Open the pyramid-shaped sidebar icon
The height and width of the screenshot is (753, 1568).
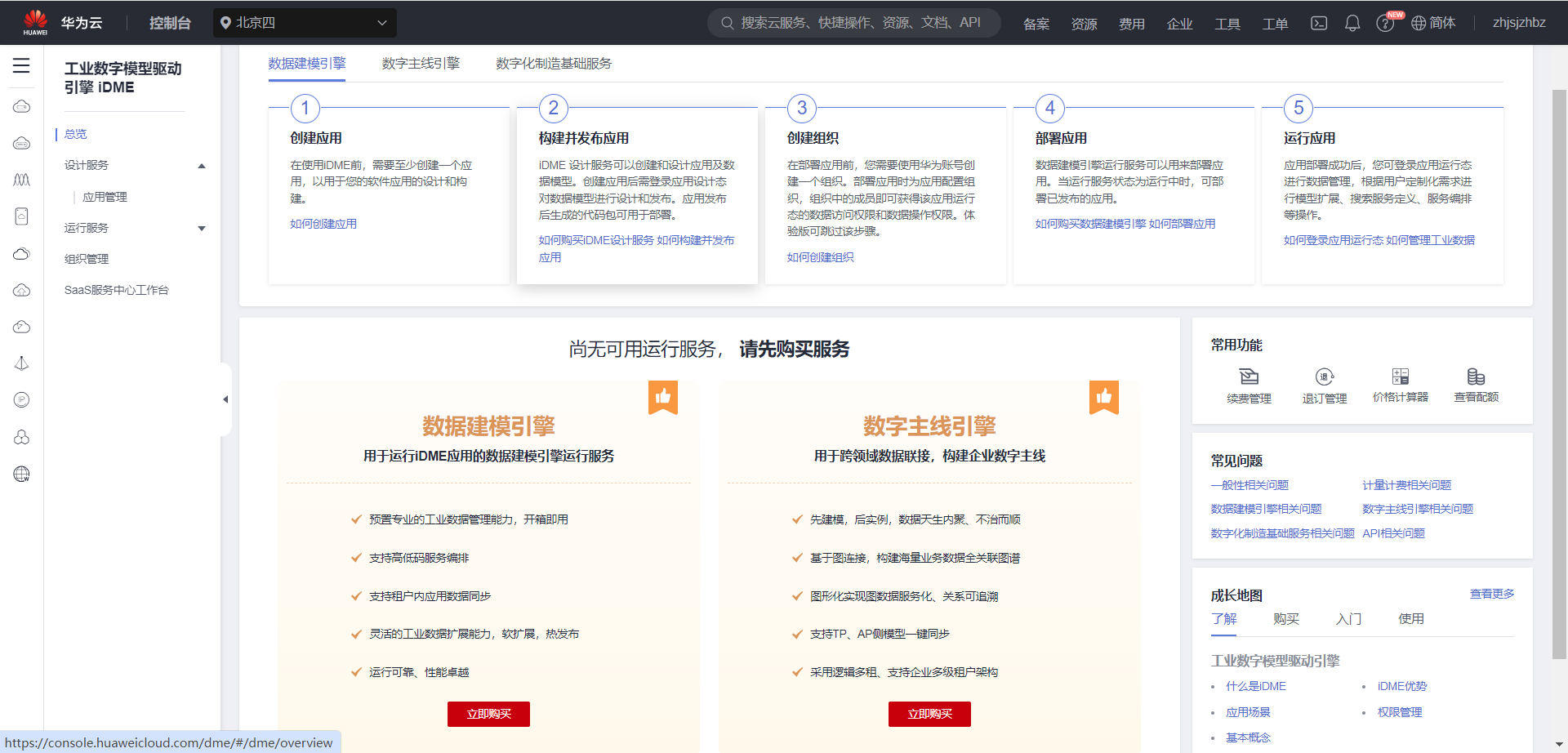[x=22, y=363]
